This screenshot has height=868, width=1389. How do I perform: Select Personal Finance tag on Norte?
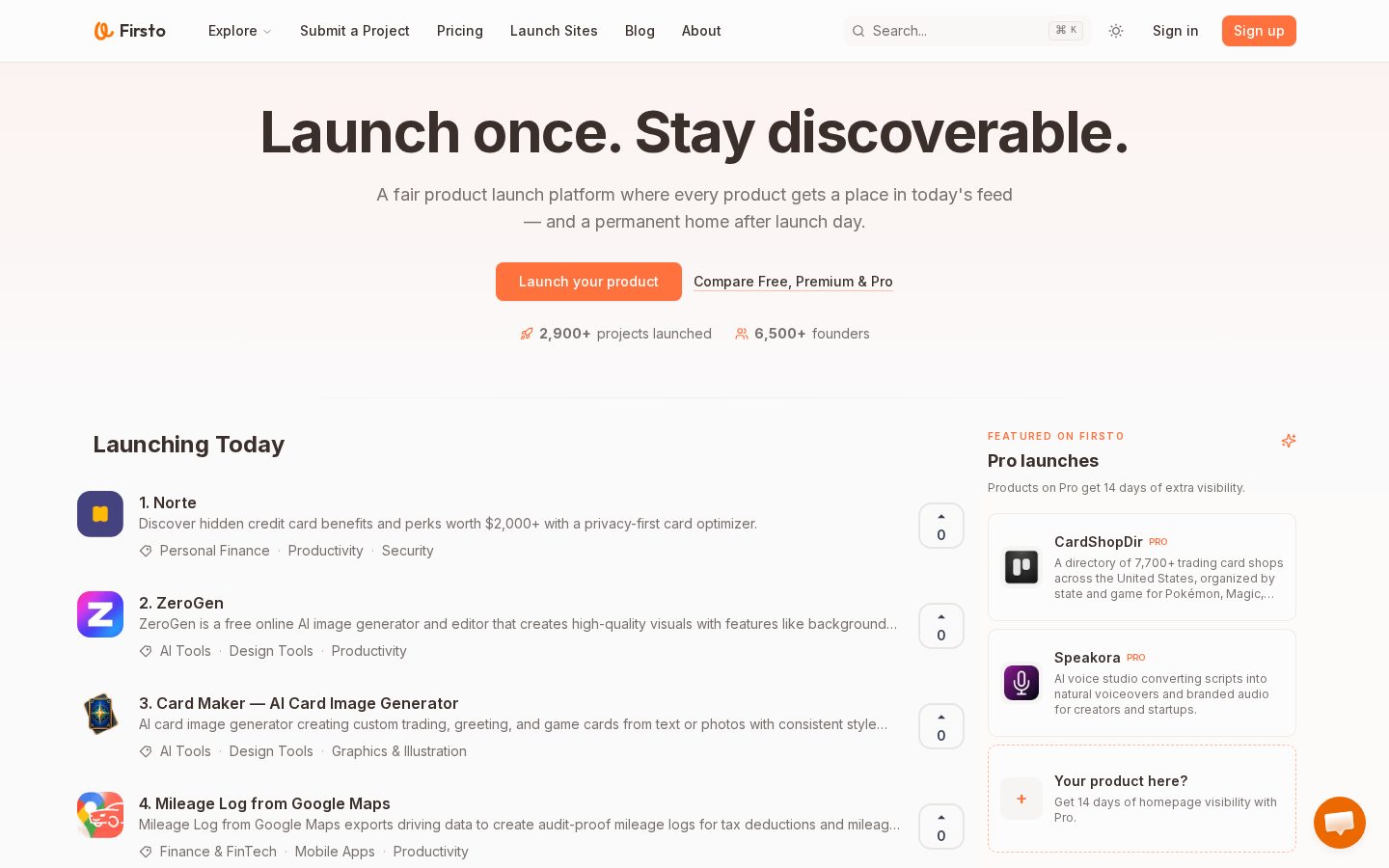point(215,551)
